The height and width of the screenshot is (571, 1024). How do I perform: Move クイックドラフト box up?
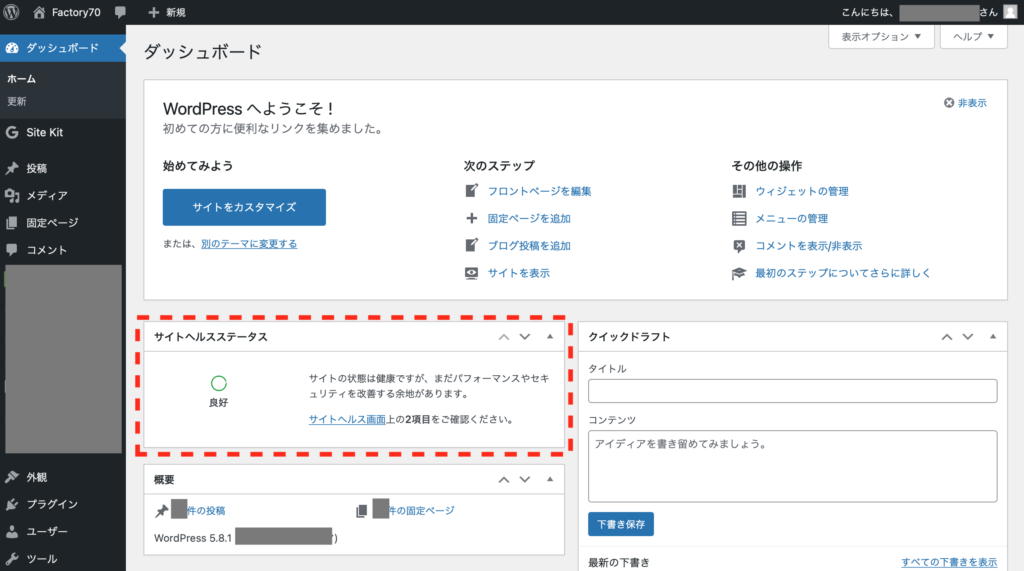(x=946, y=337)
